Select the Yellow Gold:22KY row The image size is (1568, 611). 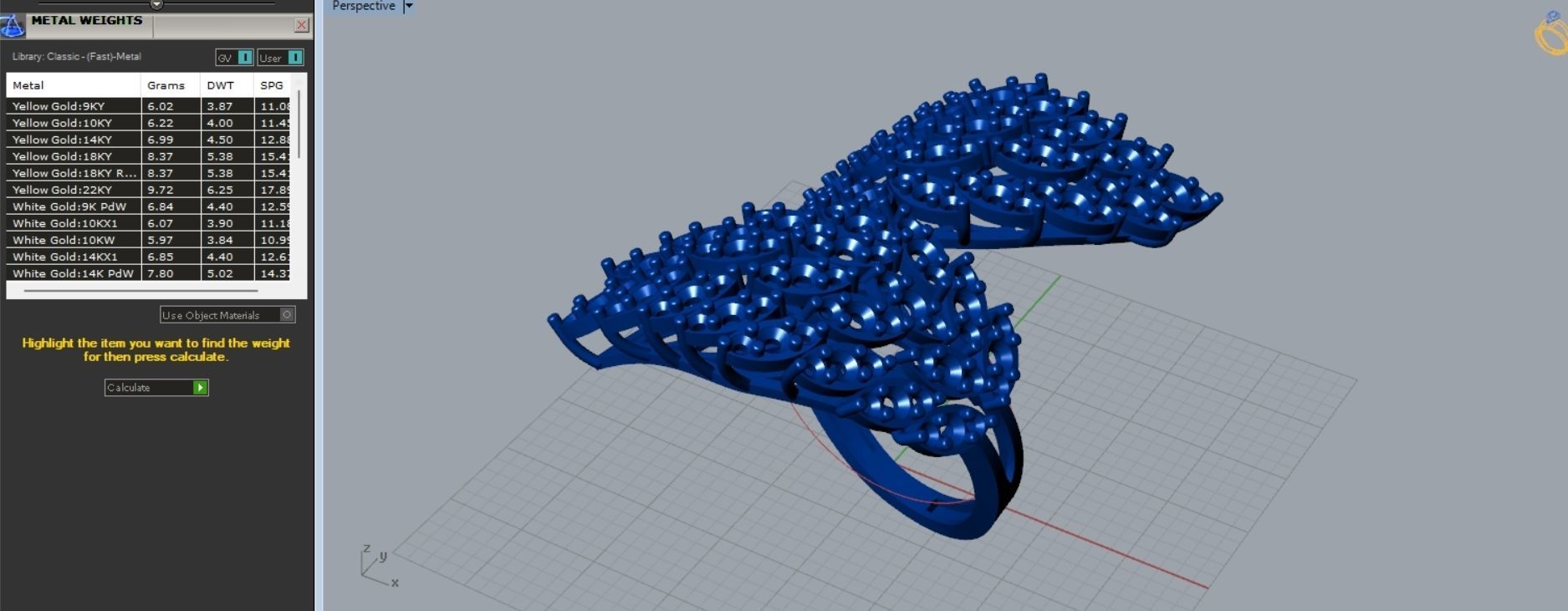click(148, 190)
